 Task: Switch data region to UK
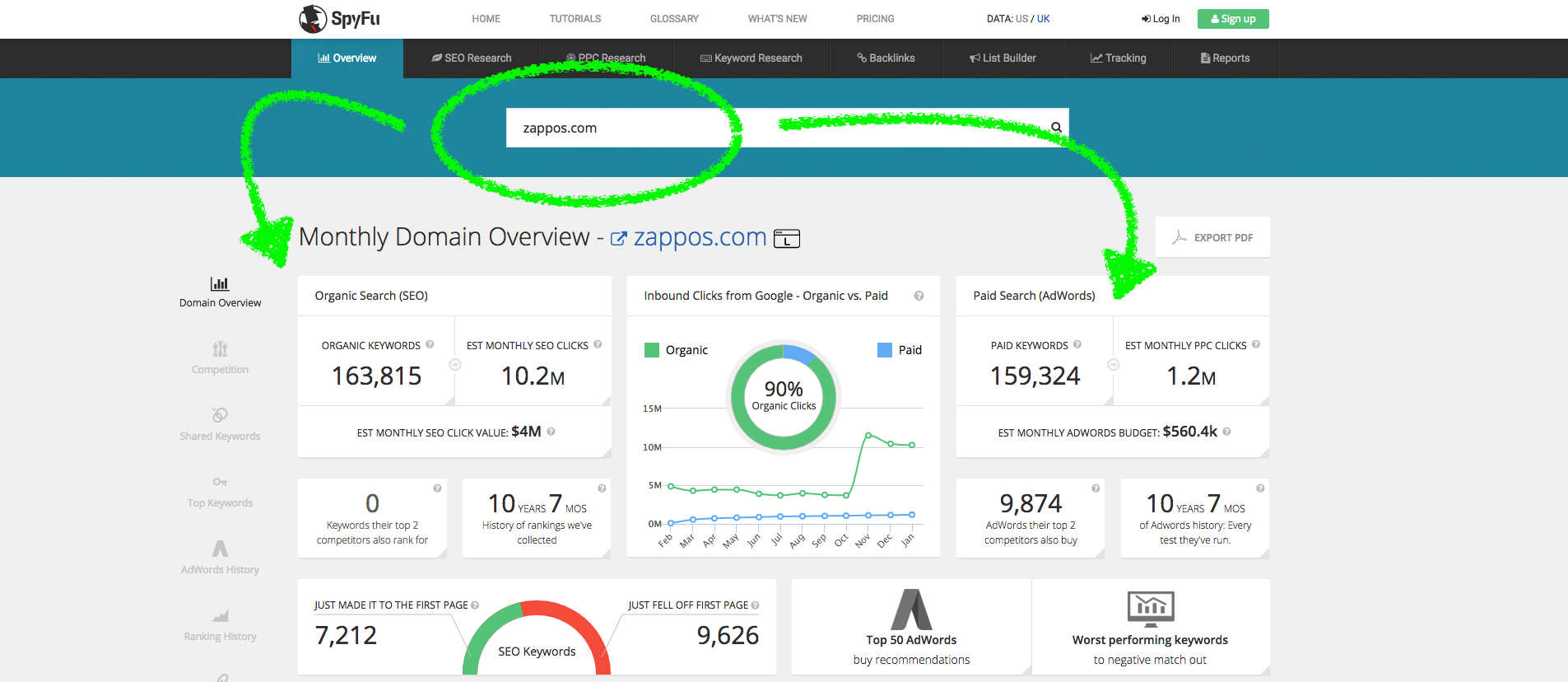point(1044,18)
